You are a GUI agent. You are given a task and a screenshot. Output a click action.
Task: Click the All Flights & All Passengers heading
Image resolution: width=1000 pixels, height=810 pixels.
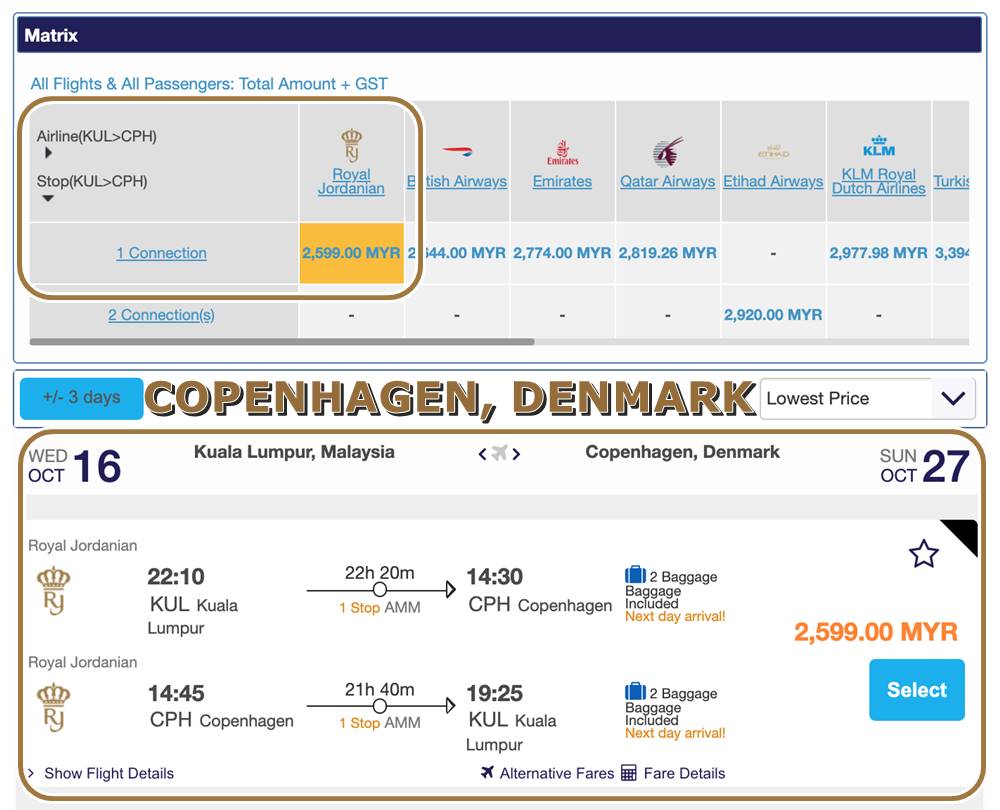tap(209, 84)
